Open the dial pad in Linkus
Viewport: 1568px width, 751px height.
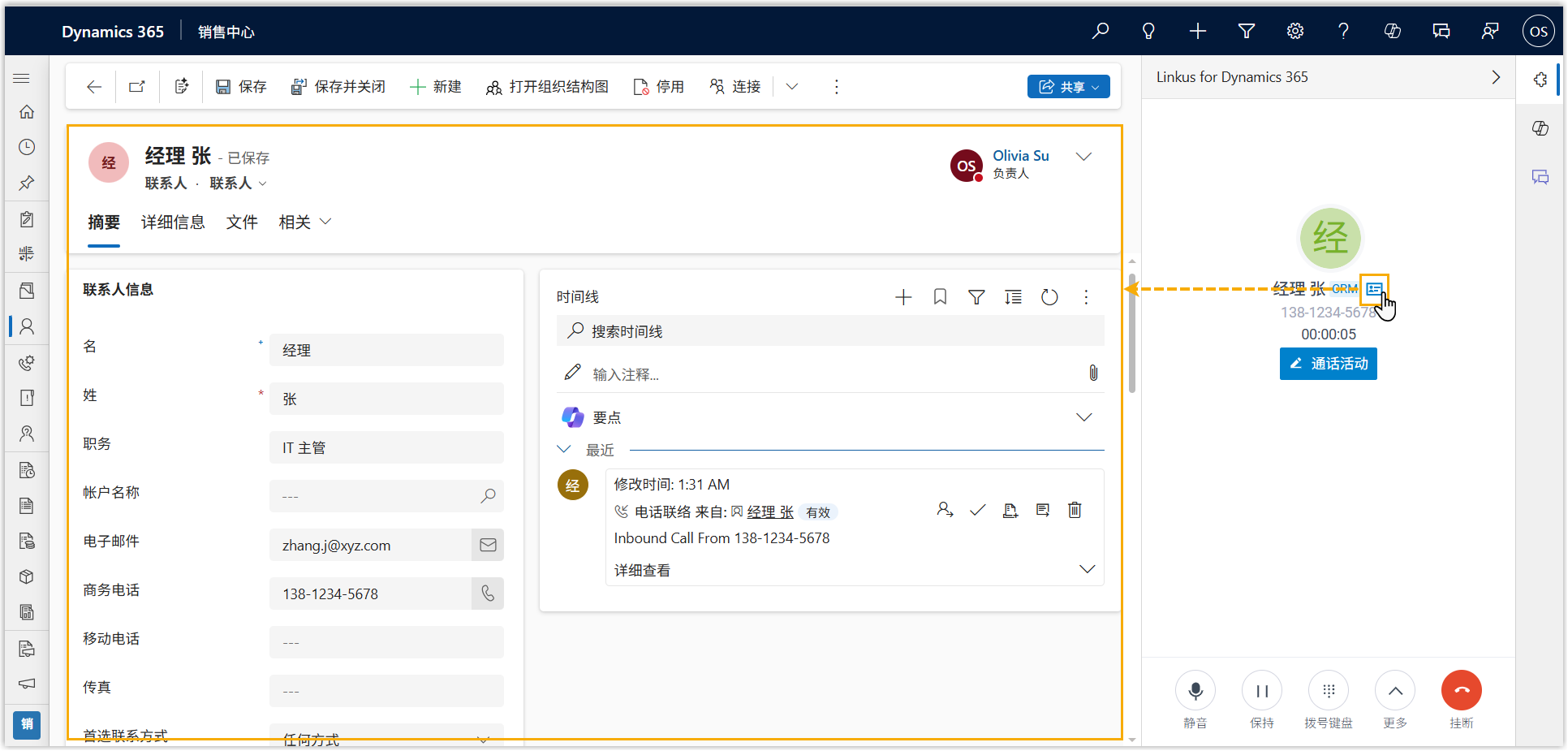[x=1328, y=691]
